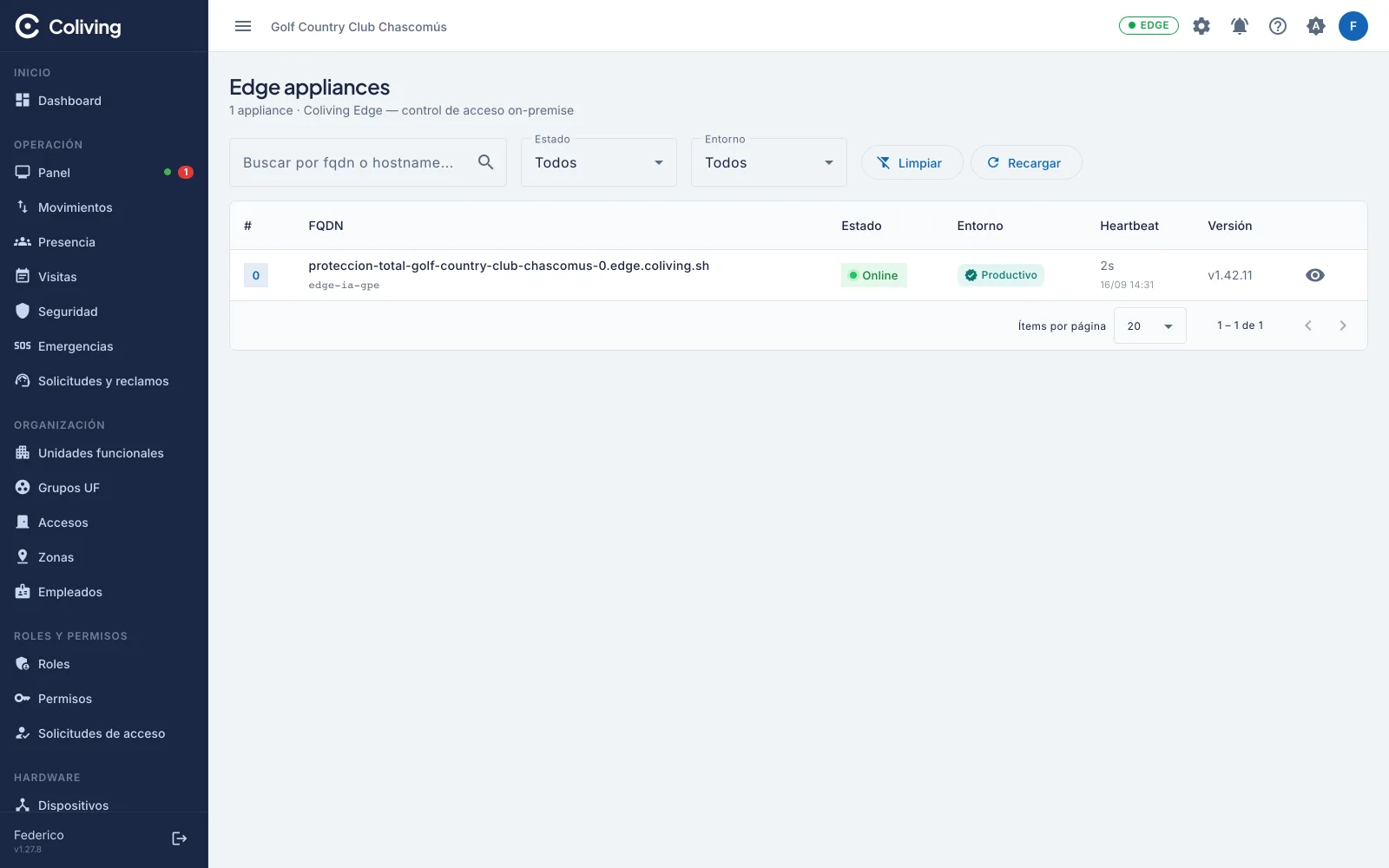Open Seguridad in sidebar
This screenshot has height=868, width=1389.
coord(104,312)
